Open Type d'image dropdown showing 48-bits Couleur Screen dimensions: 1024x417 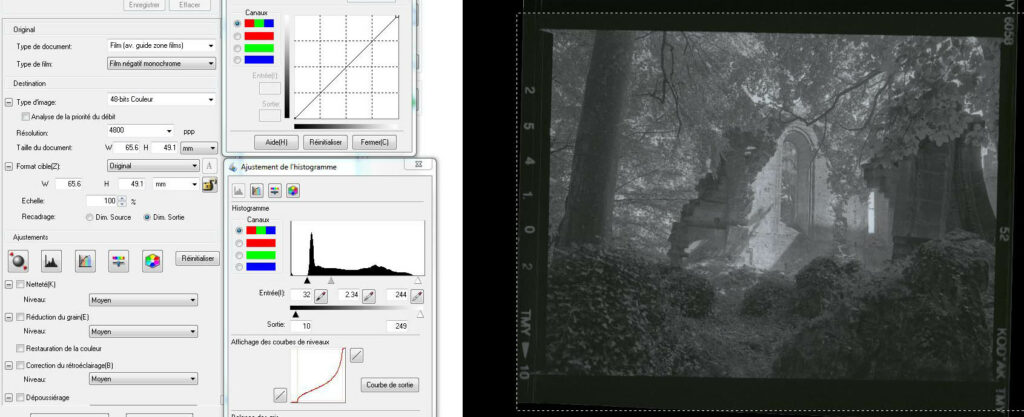point(161,100)
